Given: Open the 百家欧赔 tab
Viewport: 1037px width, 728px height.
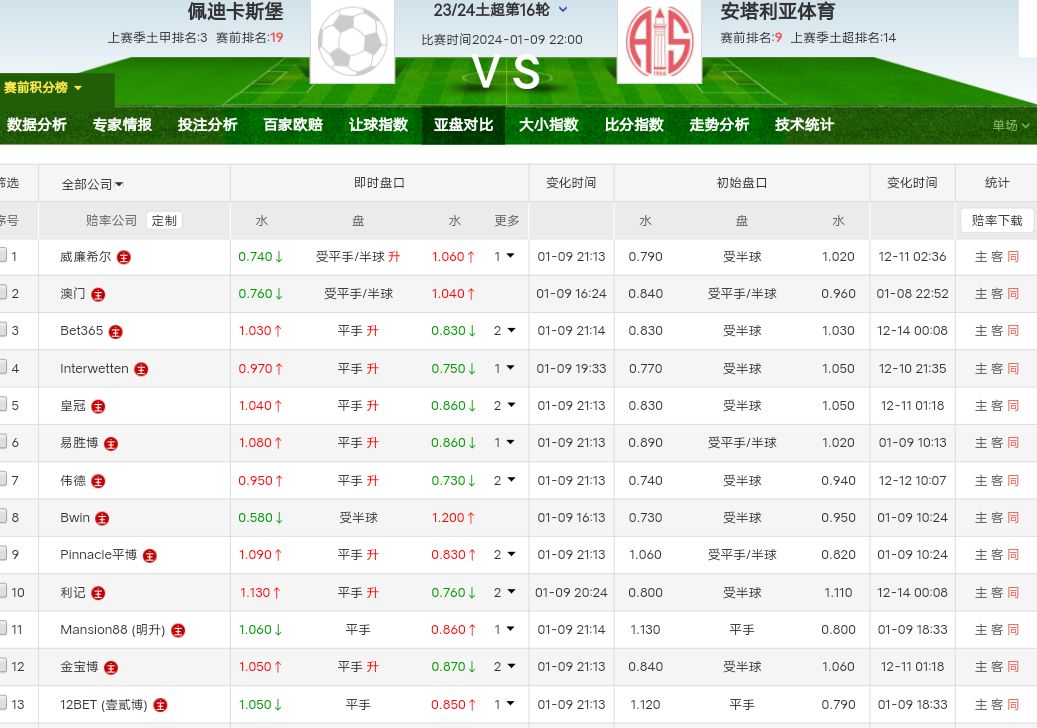Looking at the screenshot, I should coord(293,125).
